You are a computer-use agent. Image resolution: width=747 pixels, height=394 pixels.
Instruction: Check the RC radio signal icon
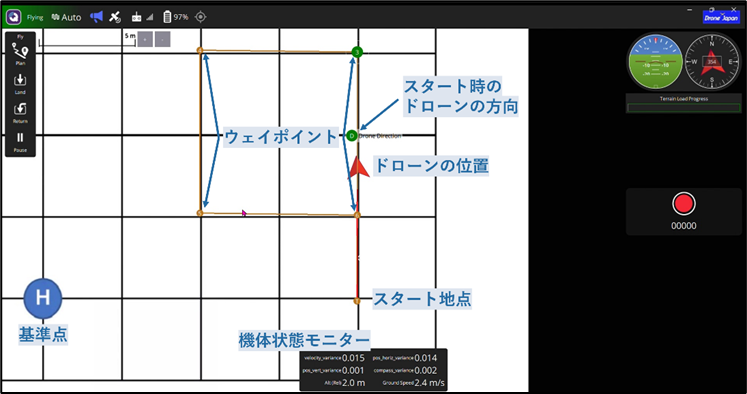(x=142, y=17)
